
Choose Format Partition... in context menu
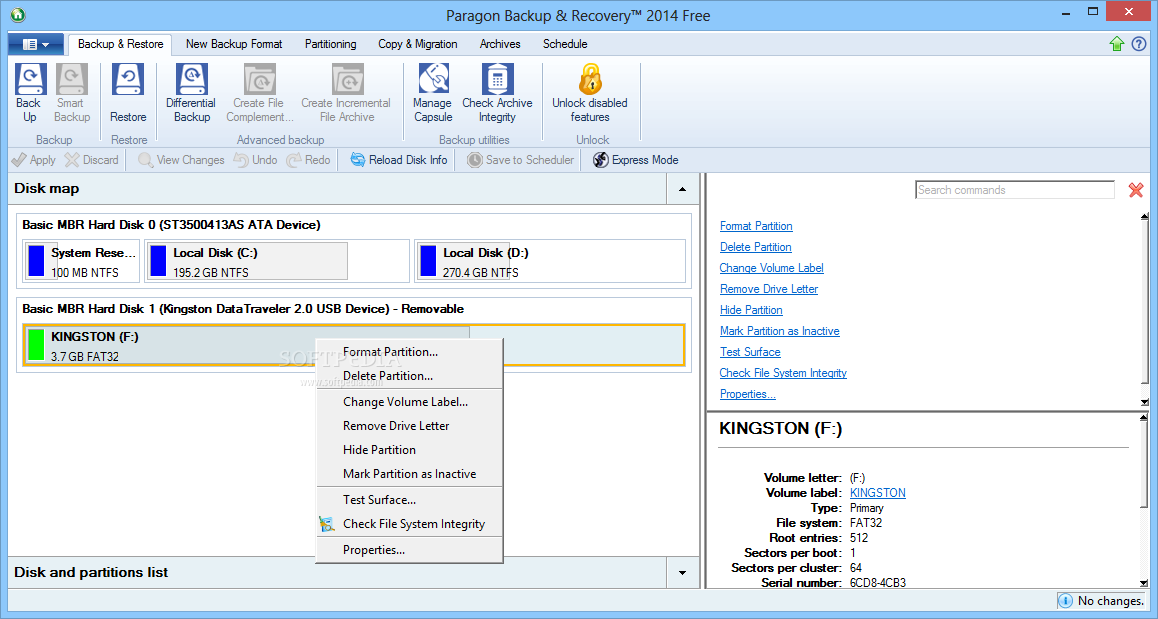tap(410, 352)
